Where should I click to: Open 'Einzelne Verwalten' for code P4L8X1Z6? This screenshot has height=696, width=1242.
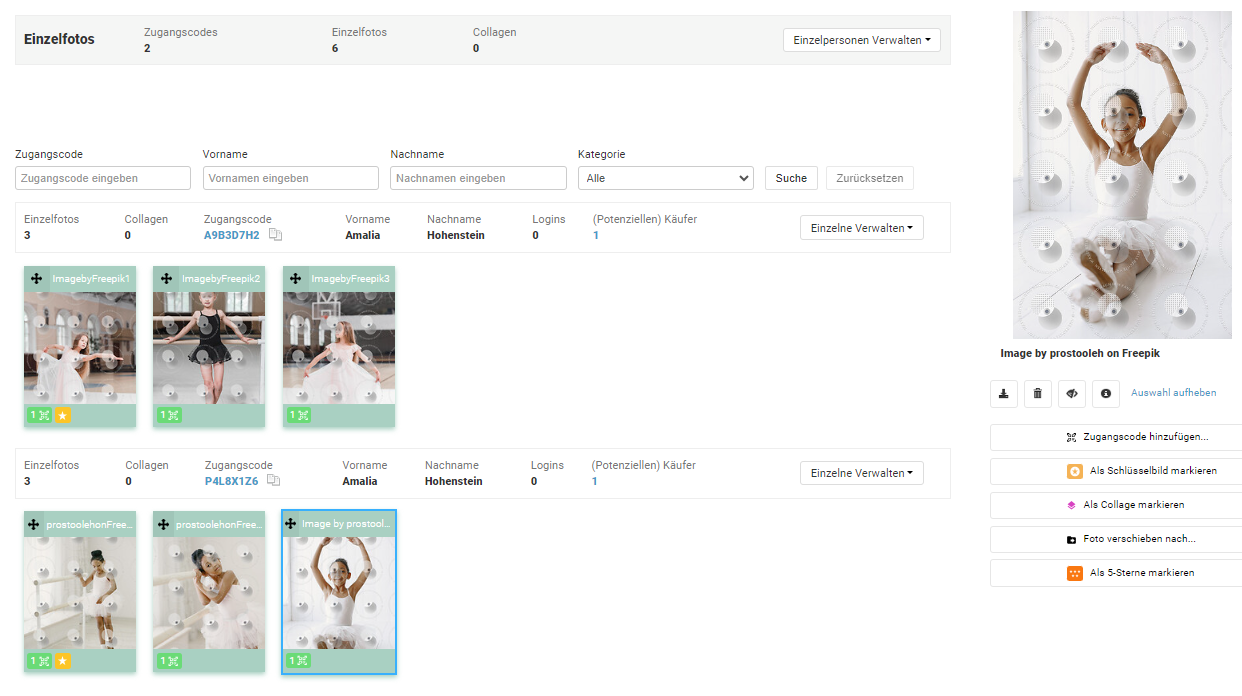click(861, 473)
